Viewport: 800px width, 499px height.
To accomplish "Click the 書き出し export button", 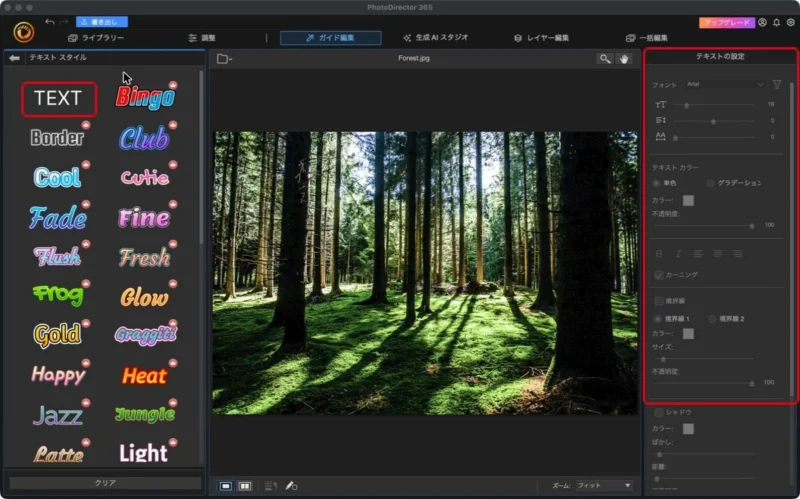I will [102, 22].
